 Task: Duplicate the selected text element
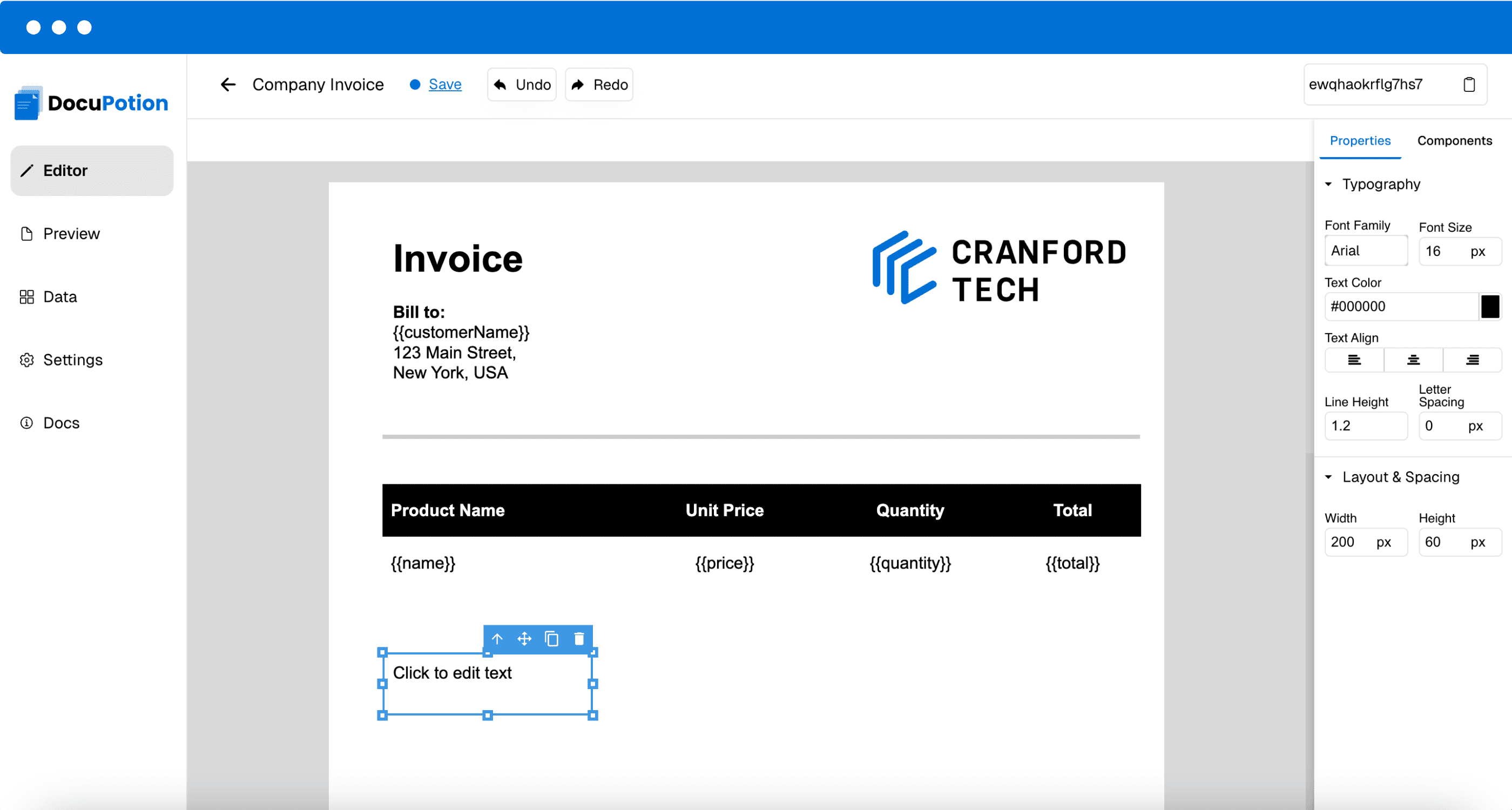pyautogui.click(x=551, y=639)
